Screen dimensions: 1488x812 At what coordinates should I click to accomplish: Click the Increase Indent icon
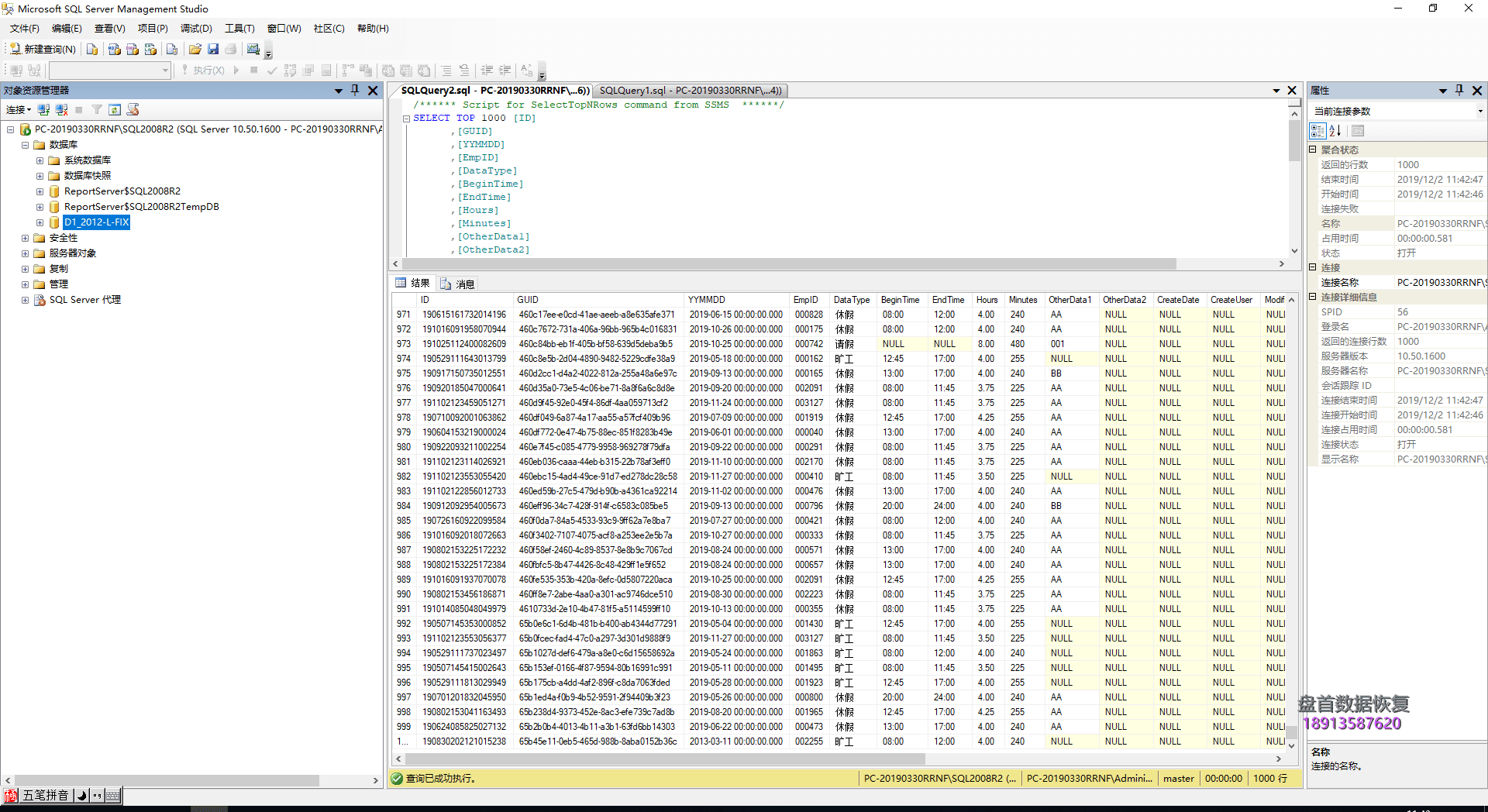coord(505,71)
